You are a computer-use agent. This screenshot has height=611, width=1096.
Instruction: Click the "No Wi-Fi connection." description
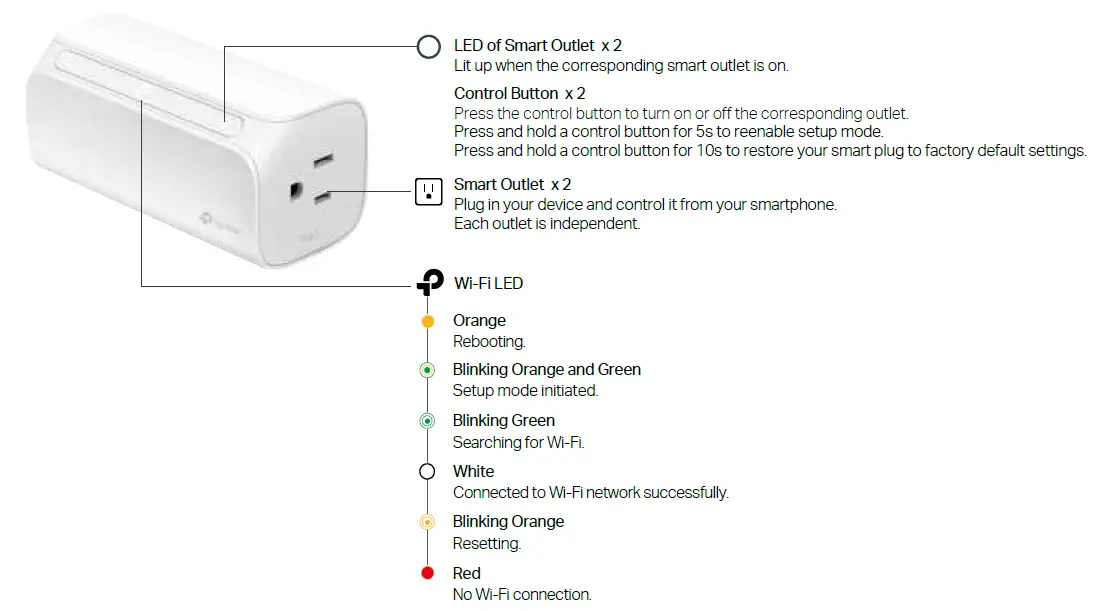[522, 594]
